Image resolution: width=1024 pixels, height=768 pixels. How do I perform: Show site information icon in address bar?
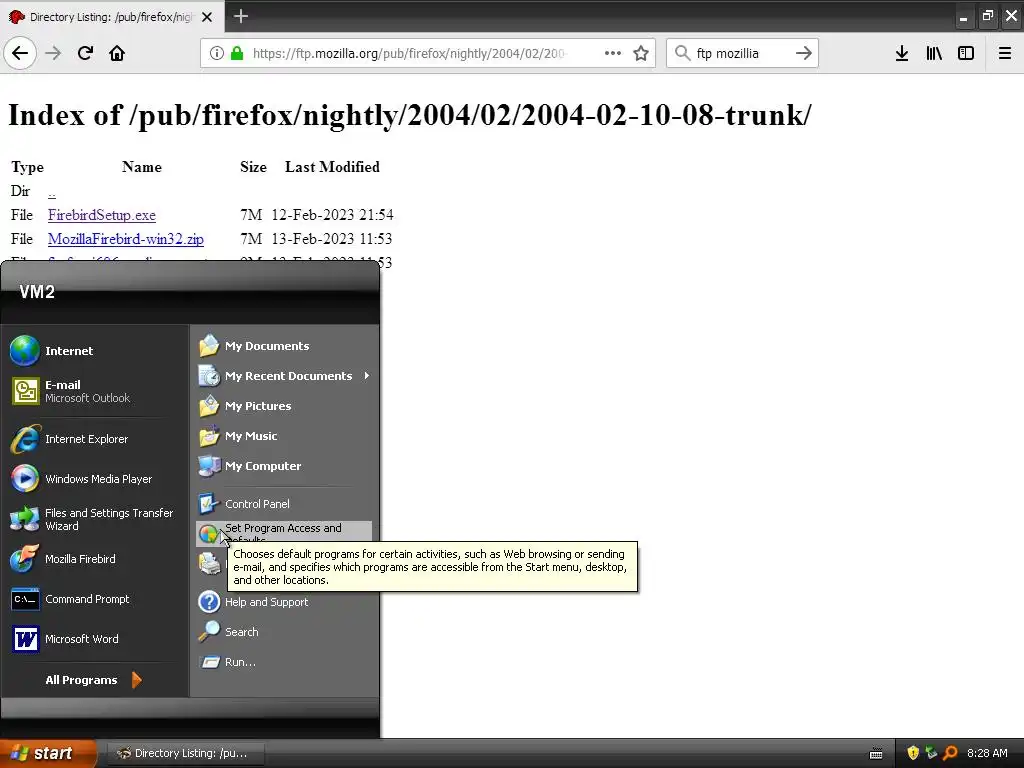[216, 53]
